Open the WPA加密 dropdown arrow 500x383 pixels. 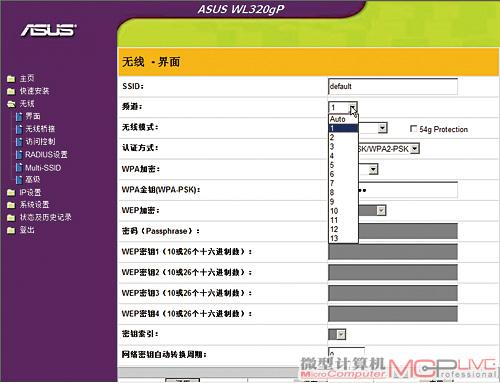pos(373,169)
